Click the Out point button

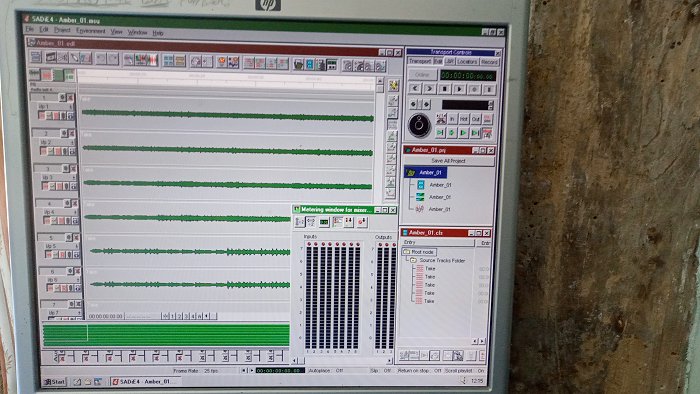[x=475, y=119]
